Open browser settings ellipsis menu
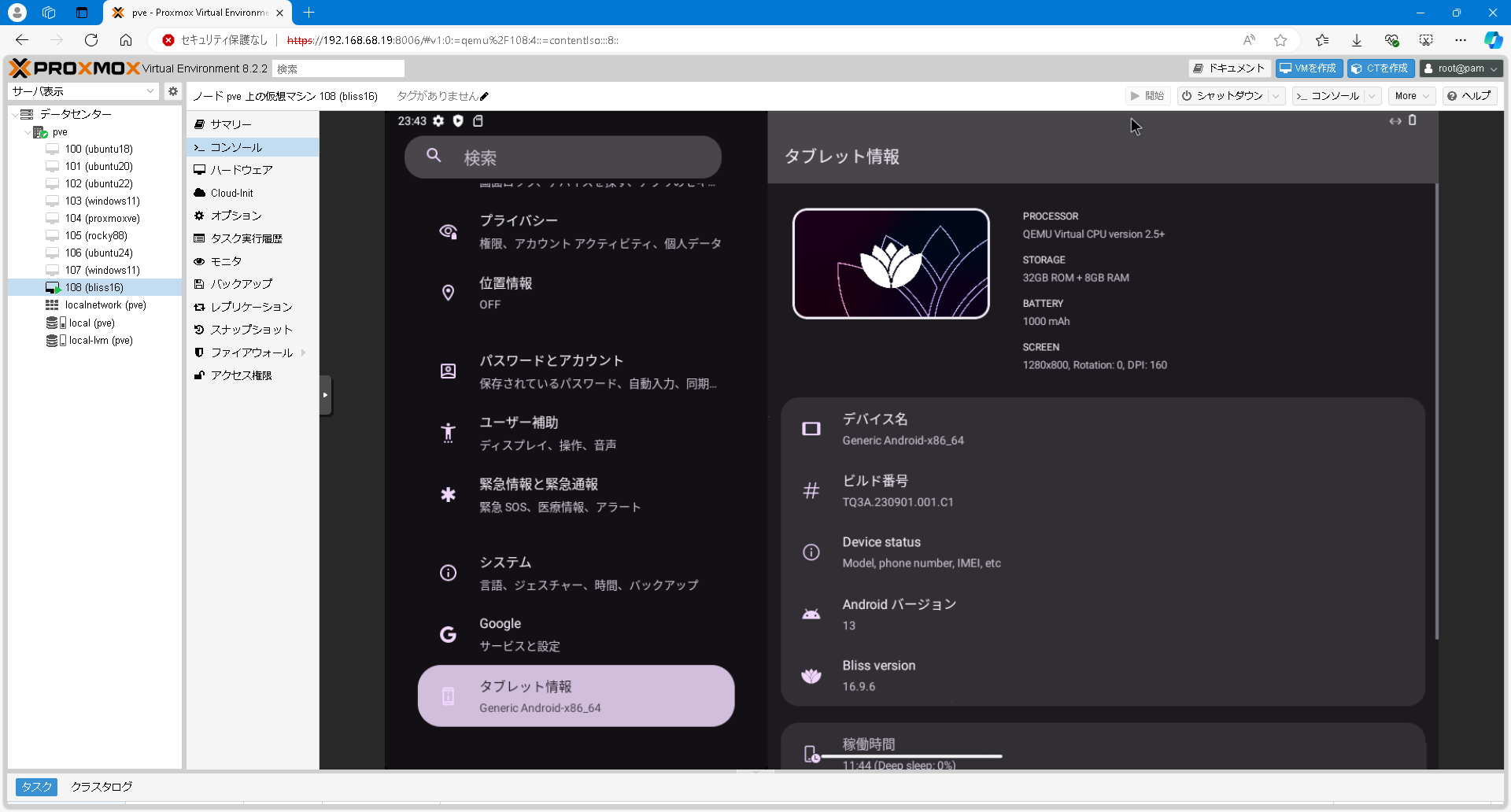 tap(1461, 40)
